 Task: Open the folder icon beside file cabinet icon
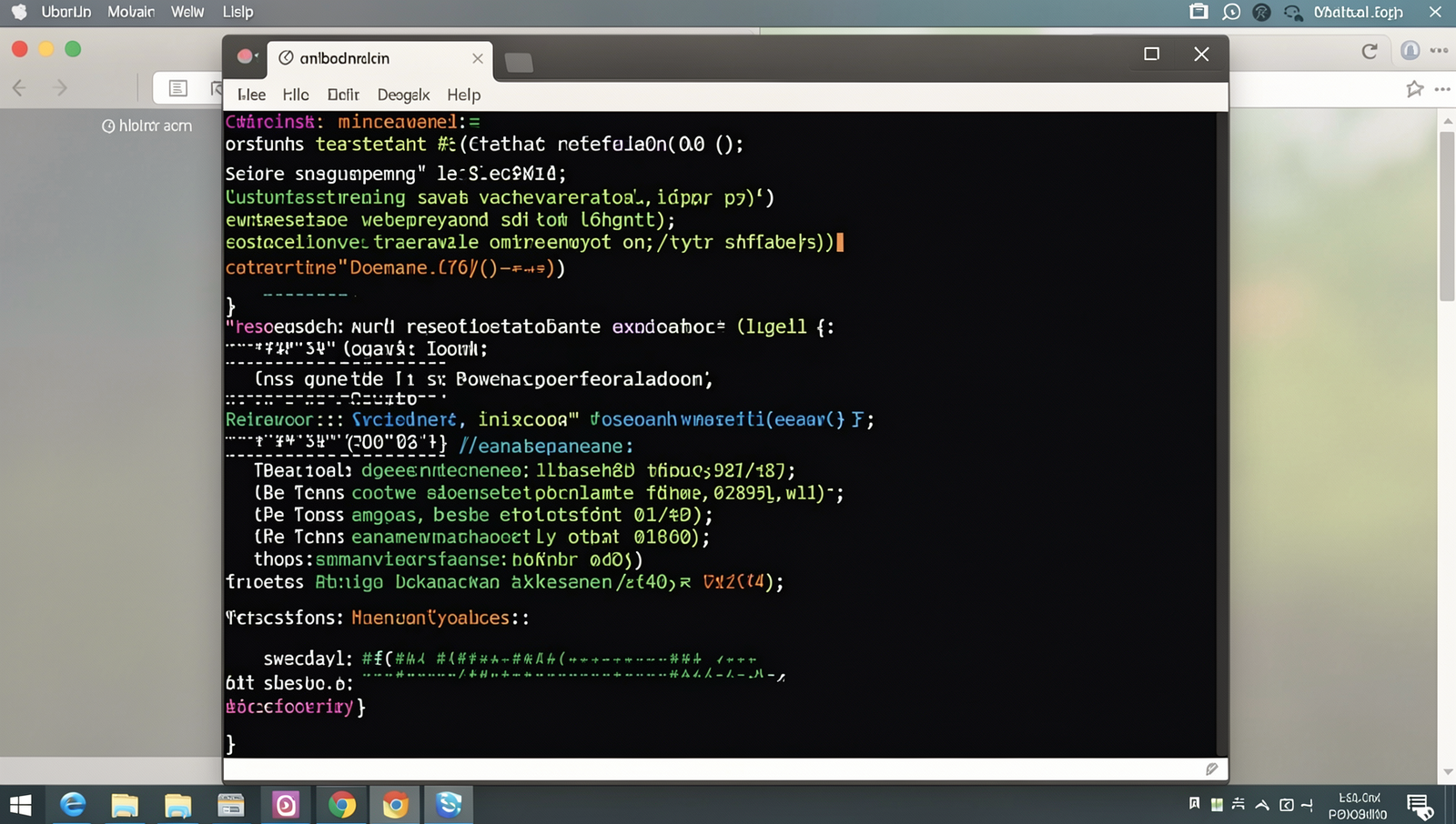tap(177, 805)
